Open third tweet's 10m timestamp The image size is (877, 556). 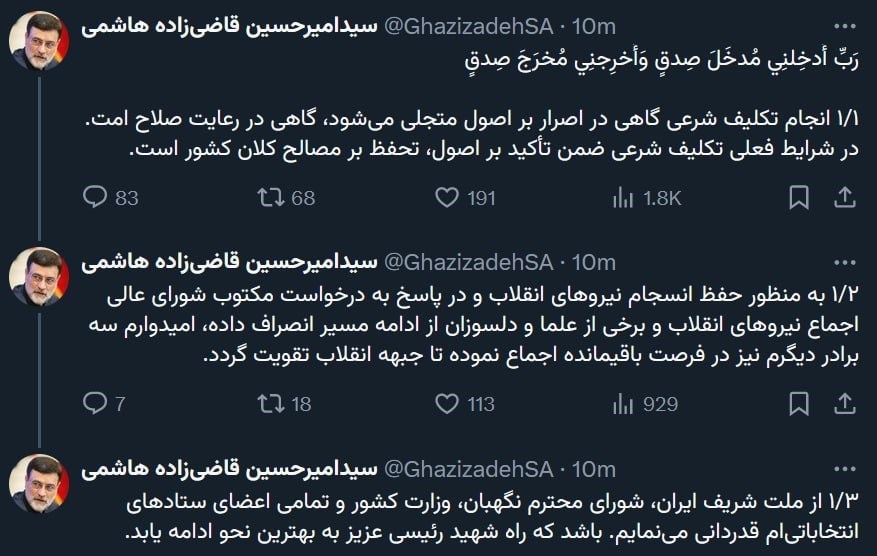(596, 468)
